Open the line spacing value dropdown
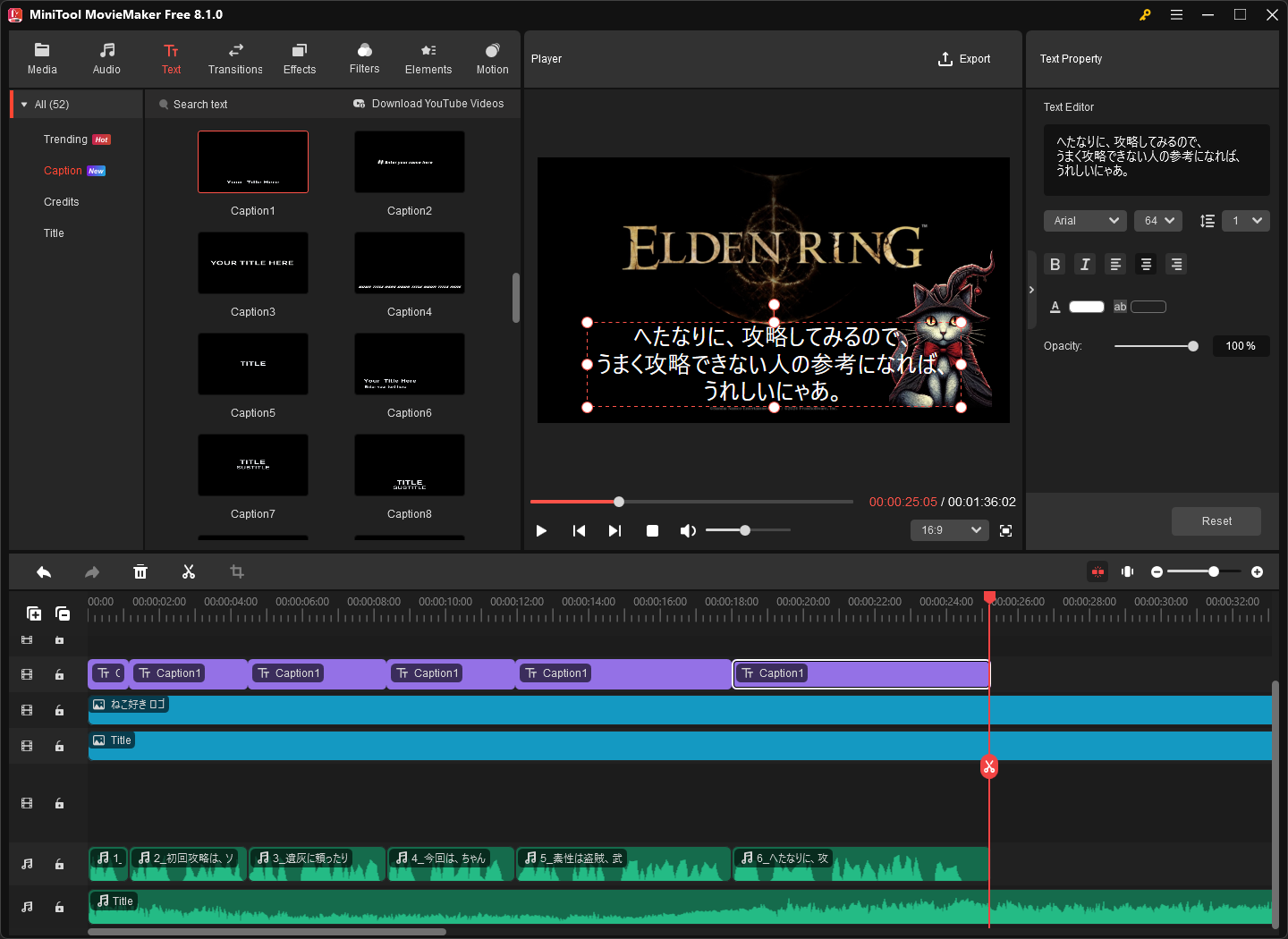This screenshot has width=1288, height=939. click(x=1246, y=221)
